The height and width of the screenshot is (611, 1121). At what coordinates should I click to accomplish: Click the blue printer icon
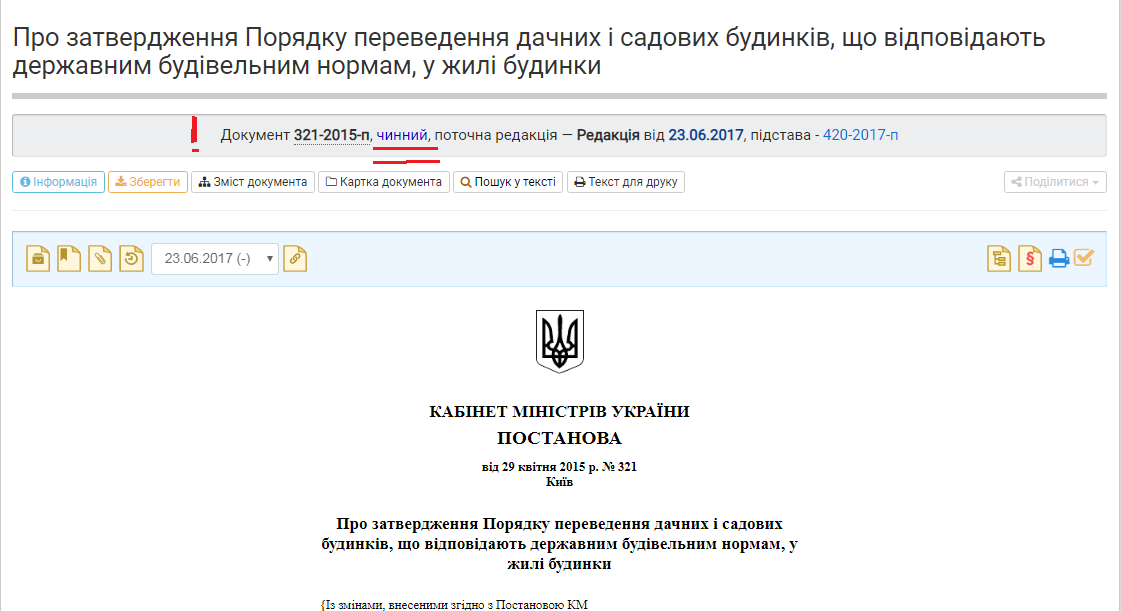click(x=1059, y=259)
